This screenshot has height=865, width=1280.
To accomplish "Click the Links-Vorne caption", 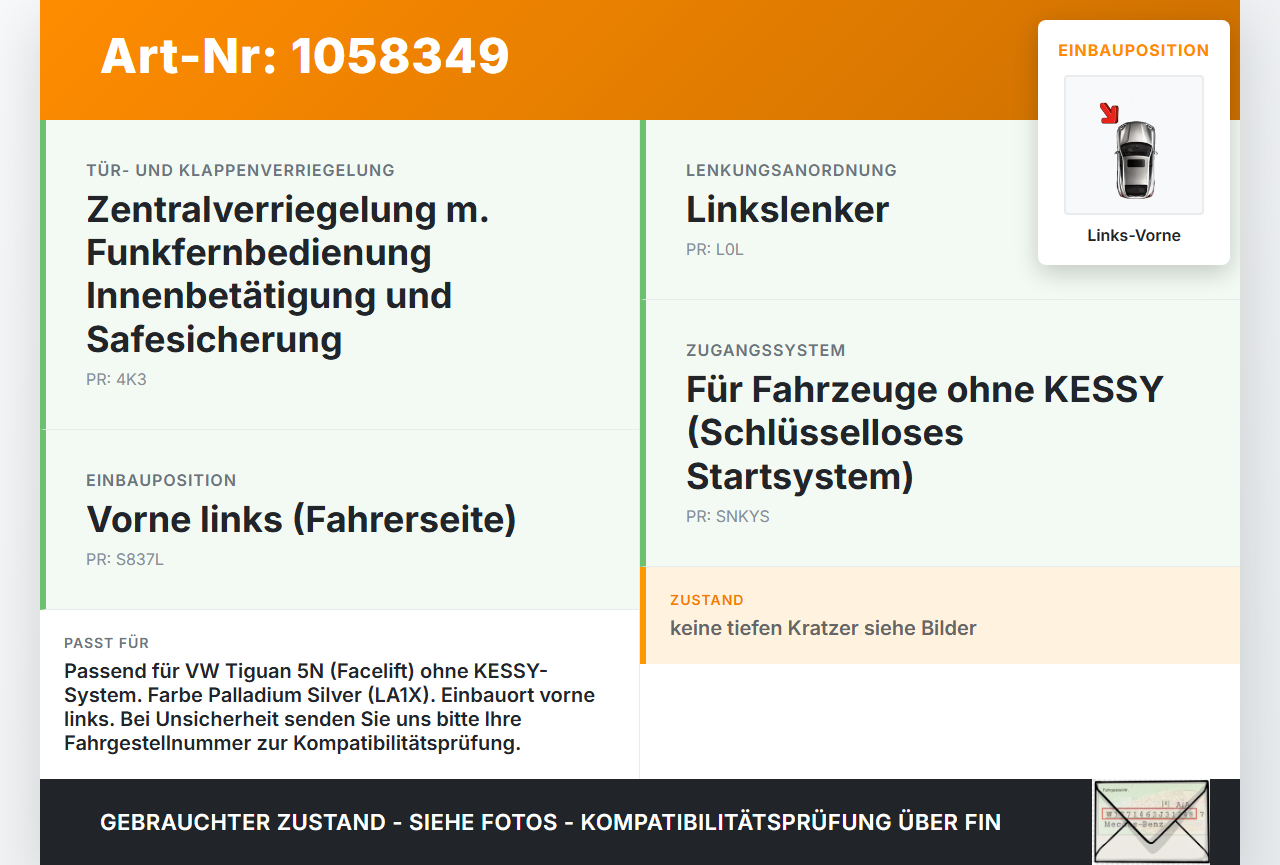I will pos(1134,236).
